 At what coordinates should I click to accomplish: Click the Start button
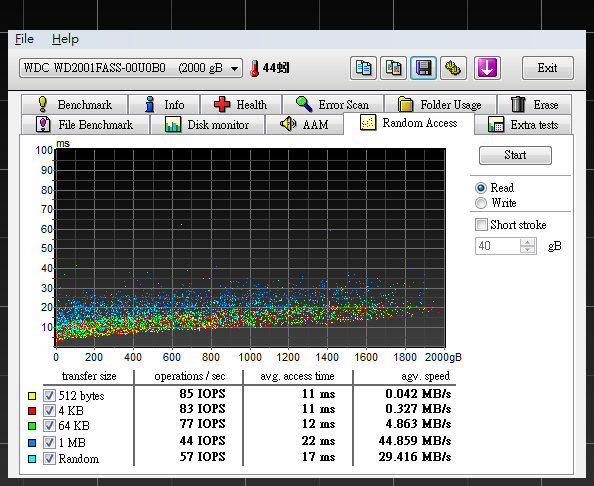[x=515, y=155]
